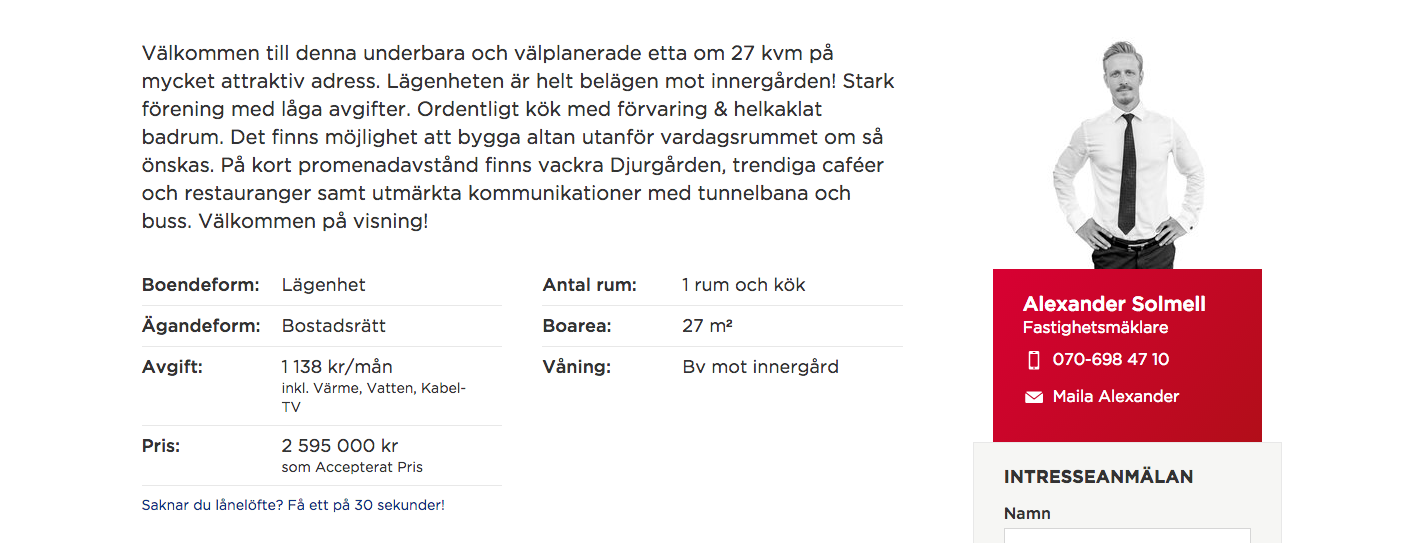The height and width of the screenshot is (544, 1401).
Task: Click the Saknar du lånelöfte link
Action: pos(293,505)
